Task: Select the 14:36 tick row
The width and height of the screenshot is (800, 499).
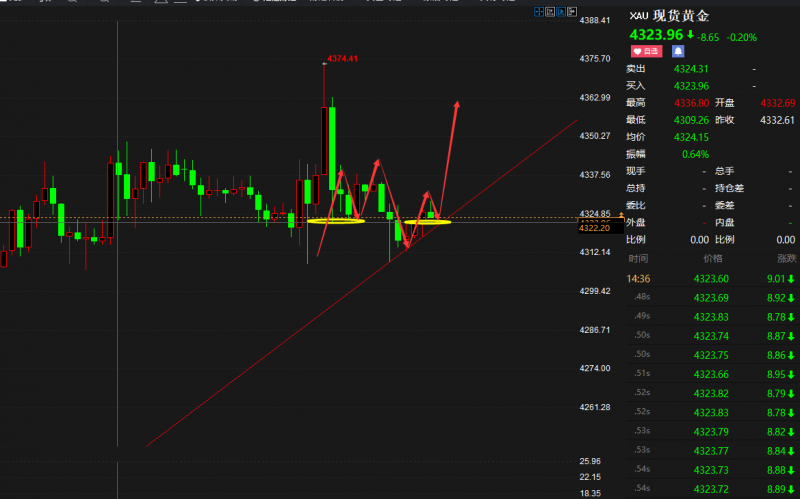Action: [x=710, y=279]
